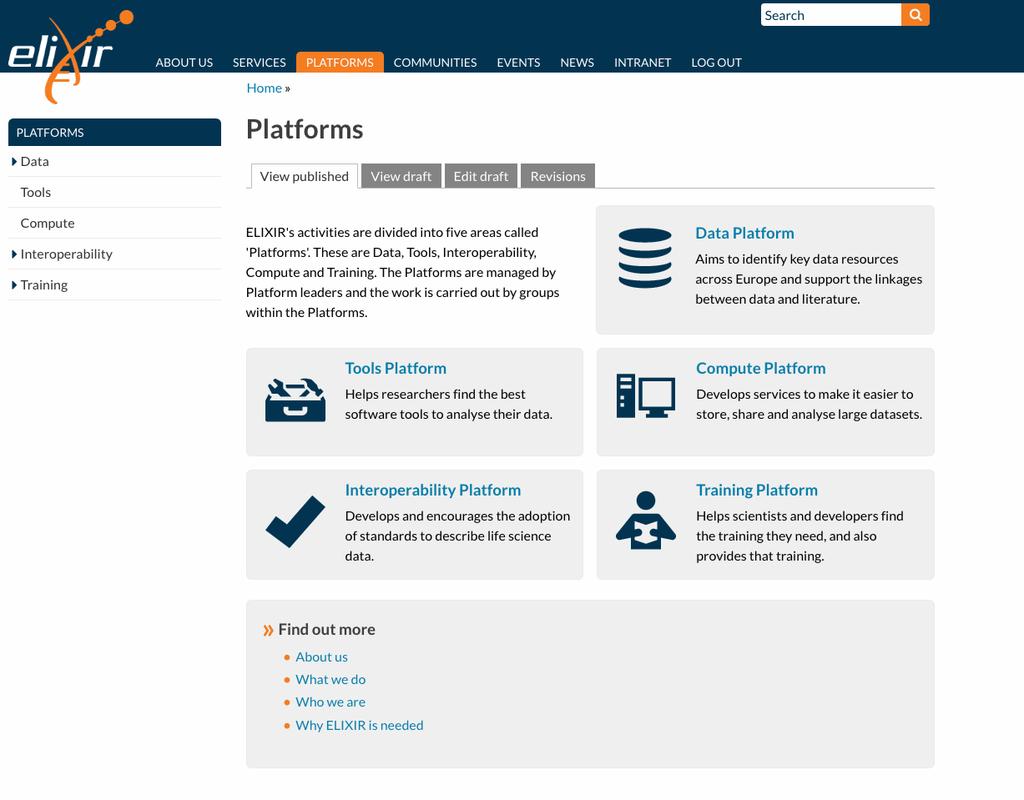Image resolution: width=1024 pixels, height=800 pixels.
Task: Follow the Why ELIXIR is needed link
Action: coord(359,726)
